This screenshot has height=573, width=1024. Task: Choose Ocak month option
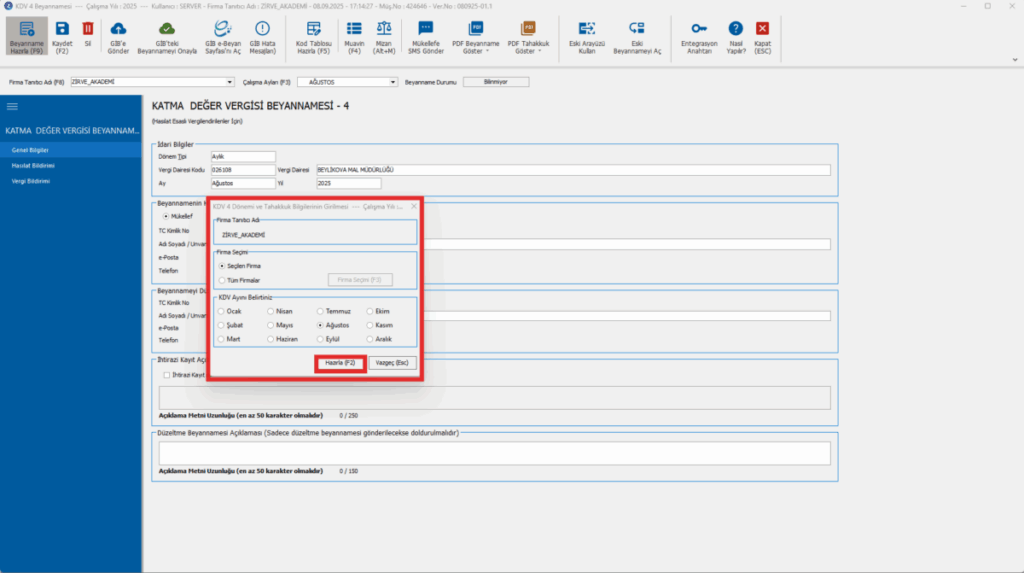221,312
